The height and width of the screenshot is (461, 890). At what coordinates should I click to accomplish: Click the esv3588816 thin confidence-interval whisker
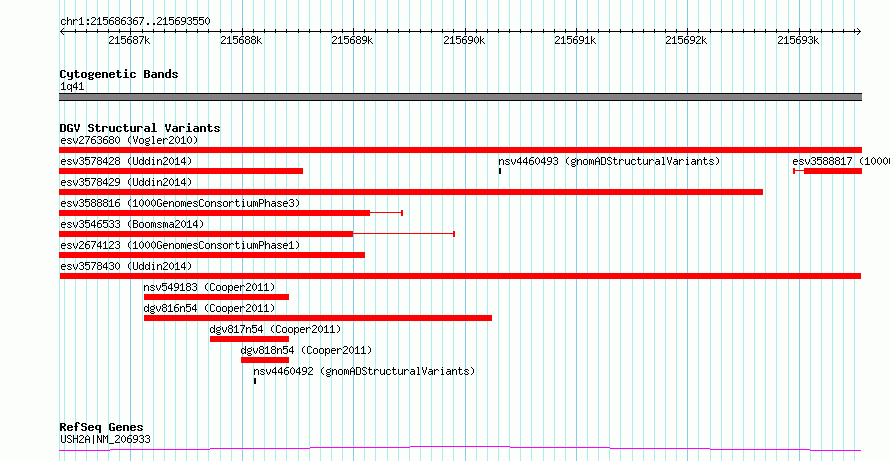tap(387, 213)
